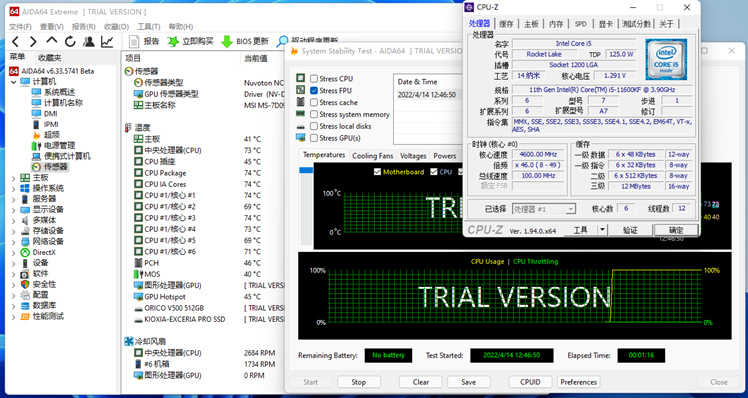Open the 帮助(H) menu in AIDA64

[x=181, y=27]
